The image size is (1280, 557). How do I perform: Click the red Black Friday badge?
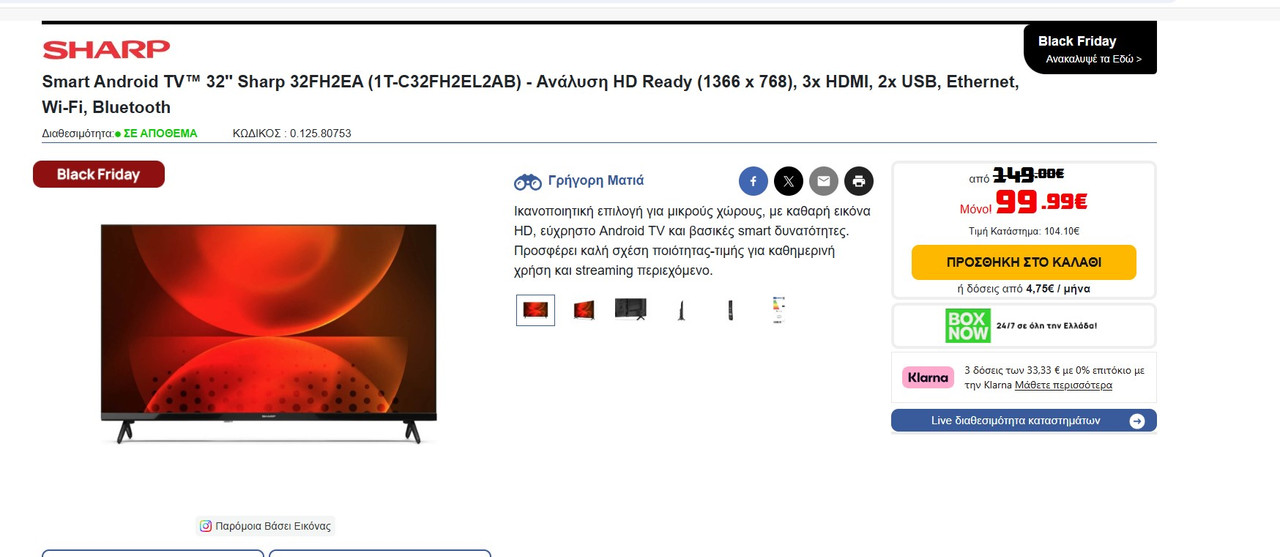pos(98,174)
